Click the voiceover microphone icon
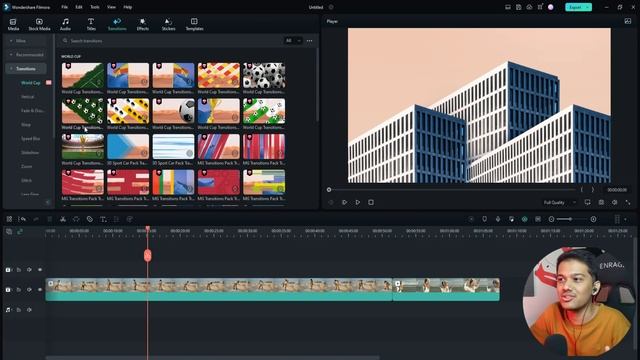This screenshot has width=640, height=360. [x=498, y=219]
